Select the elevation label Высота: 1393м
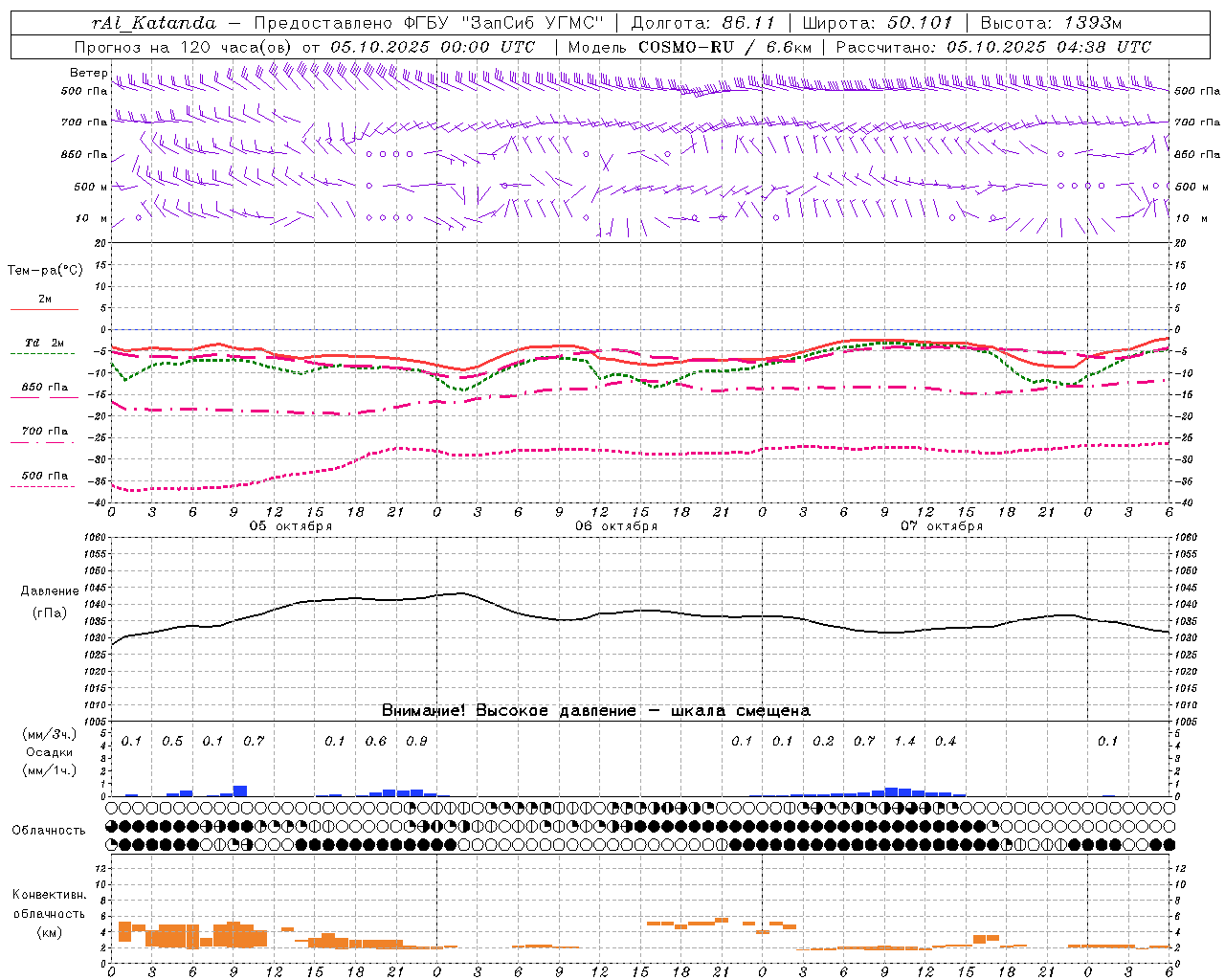1225x980 pixels. pyautogui.click(x=1050, y=23)
